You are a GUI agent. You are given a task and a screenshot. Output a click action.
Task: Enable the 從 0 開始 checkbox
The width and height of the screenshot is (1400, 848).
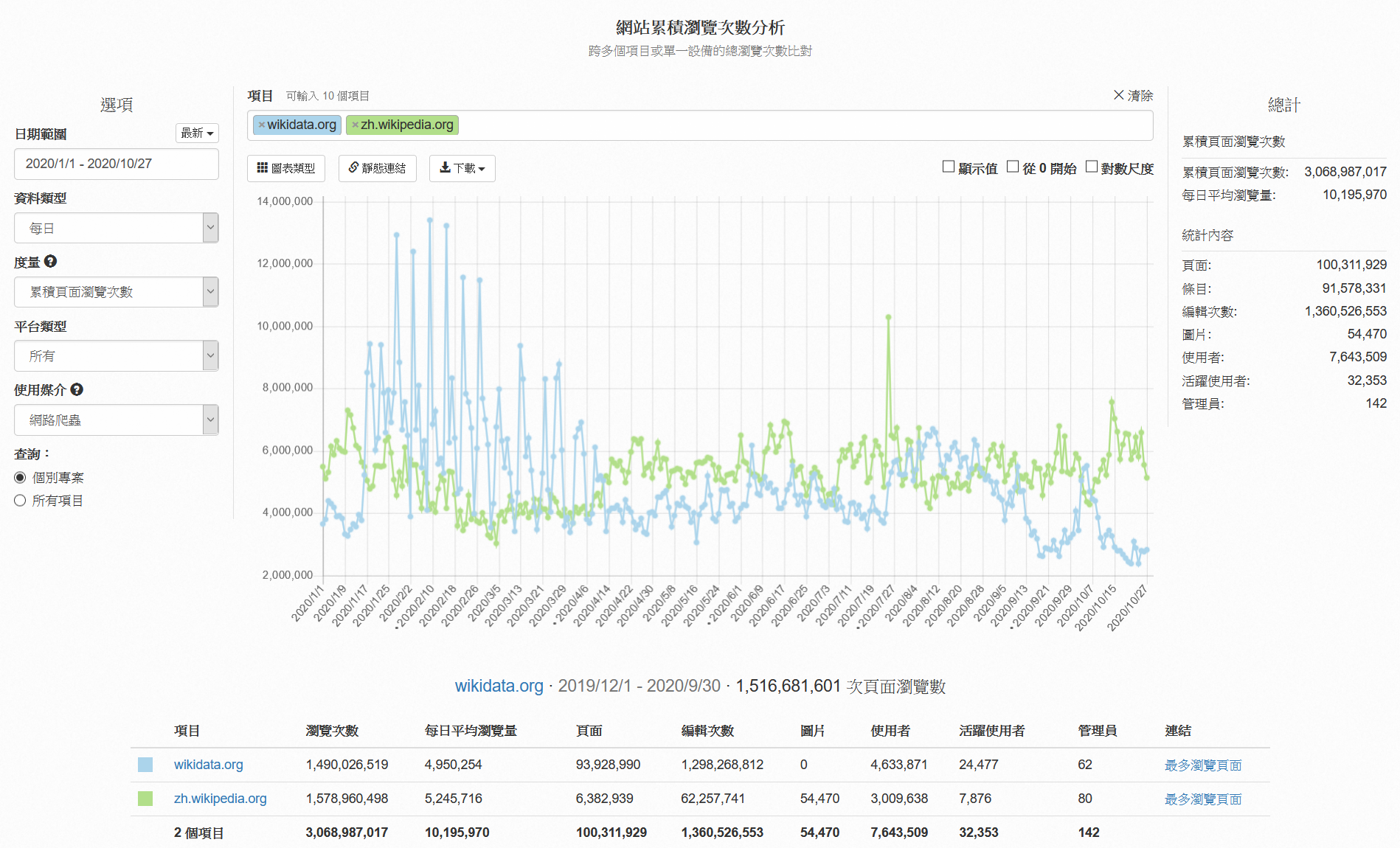click(1013, 167)
